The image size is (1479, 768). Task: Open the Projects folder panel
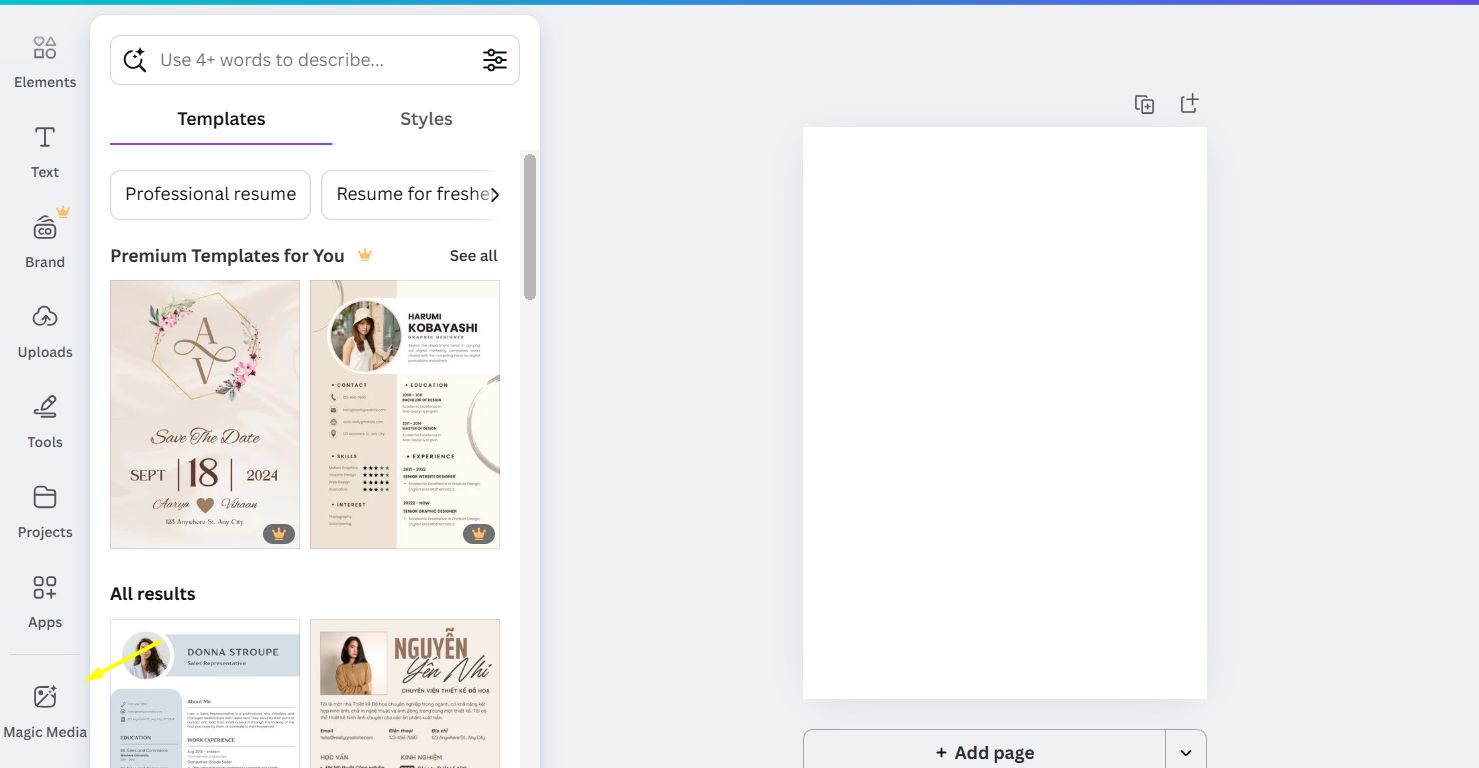click(x=45, y=512)
